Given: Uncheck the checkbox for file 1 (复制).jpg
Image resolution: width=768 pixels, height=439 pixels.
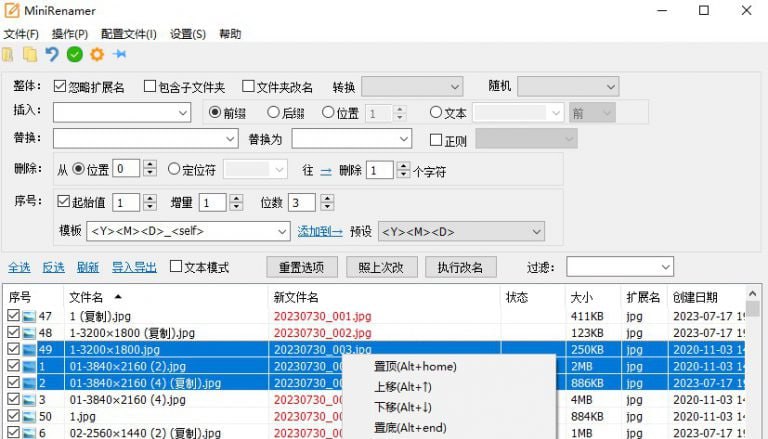Looking at the screenshot, I should pyautogui.click(x=13, y=316).
